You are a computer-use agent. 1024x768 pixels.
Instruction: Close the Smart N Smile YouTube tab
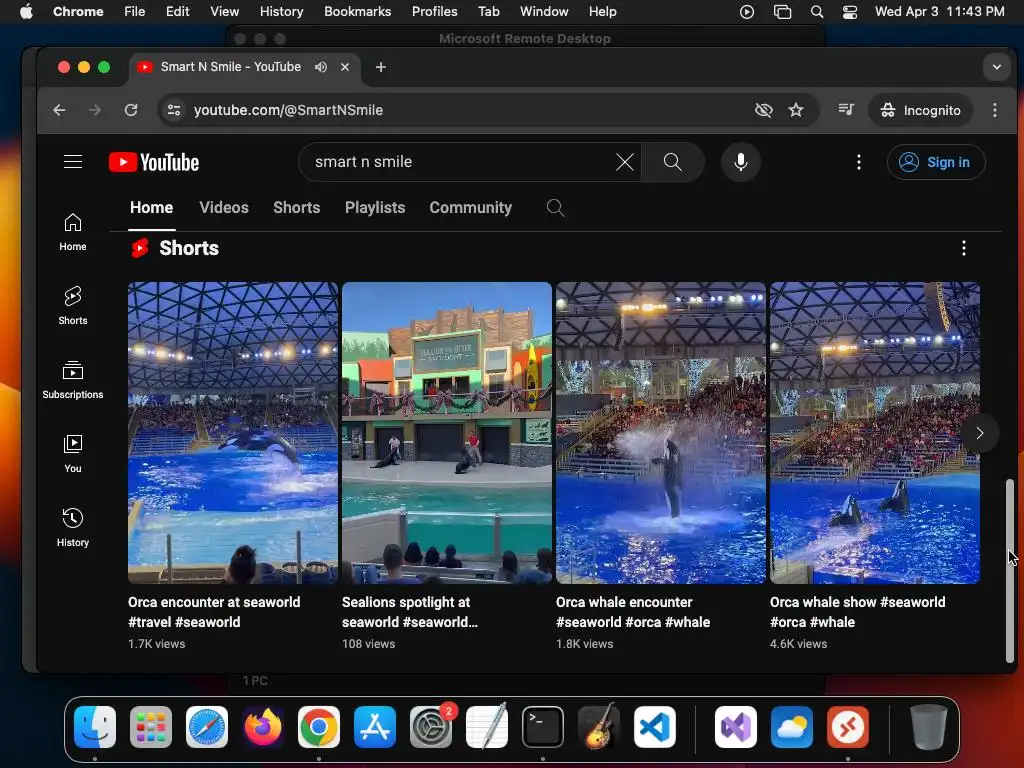tap(345, 67)
